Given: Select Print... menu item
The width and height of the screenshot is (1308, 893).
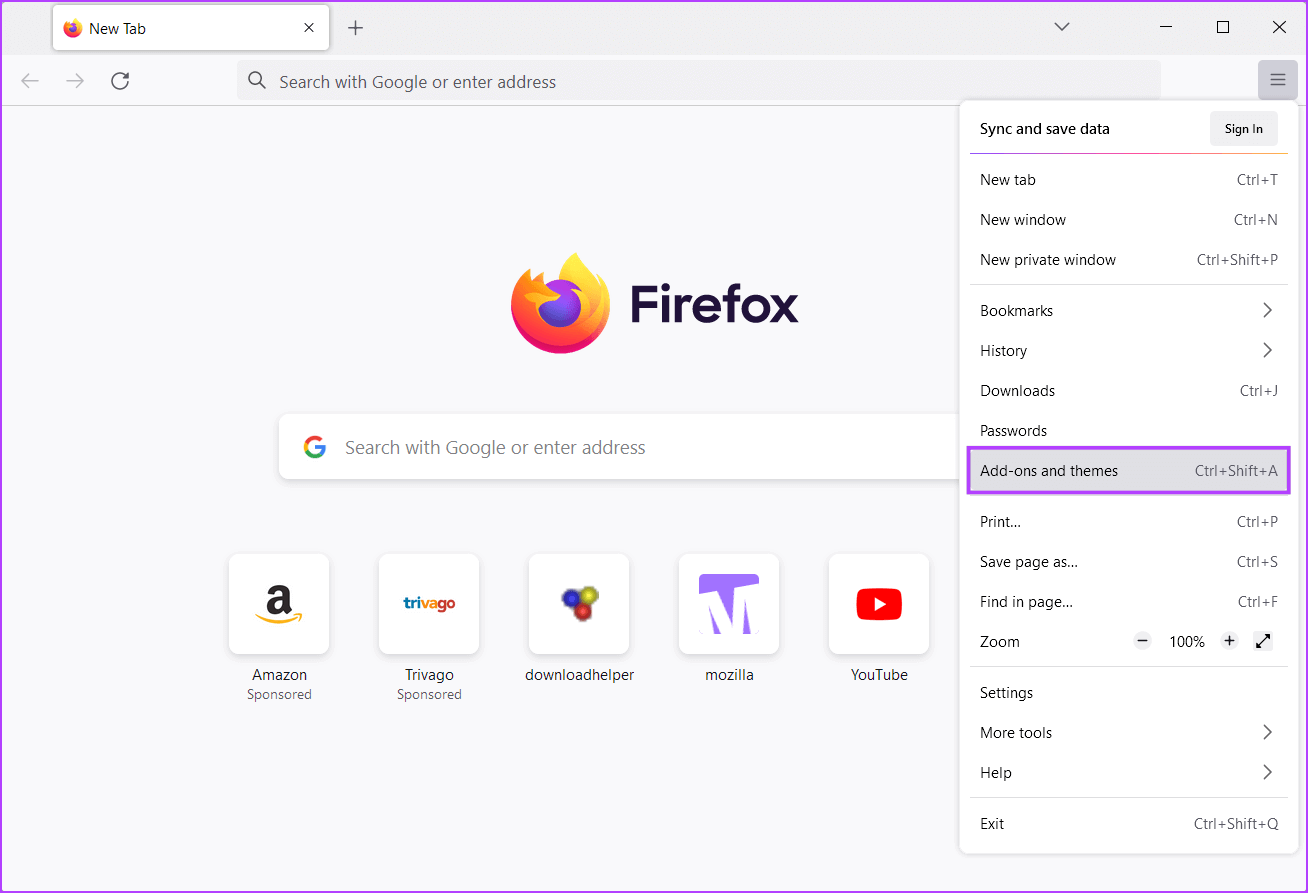Looking at the screenshot, I should (1129, 522).
